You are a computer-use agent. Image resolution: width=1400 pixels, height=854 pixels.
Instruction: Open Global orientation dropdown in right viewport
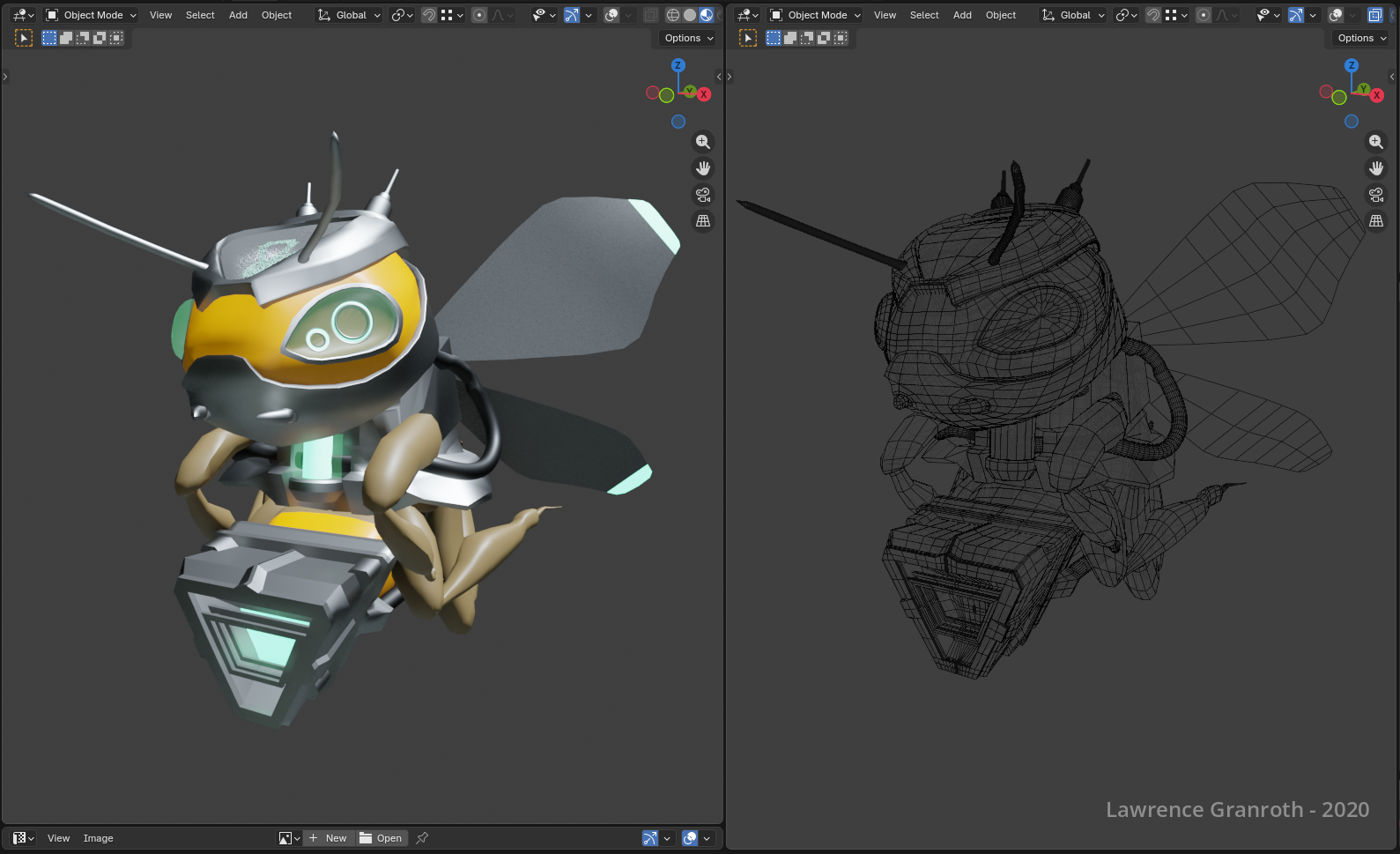pos(1073,15)
